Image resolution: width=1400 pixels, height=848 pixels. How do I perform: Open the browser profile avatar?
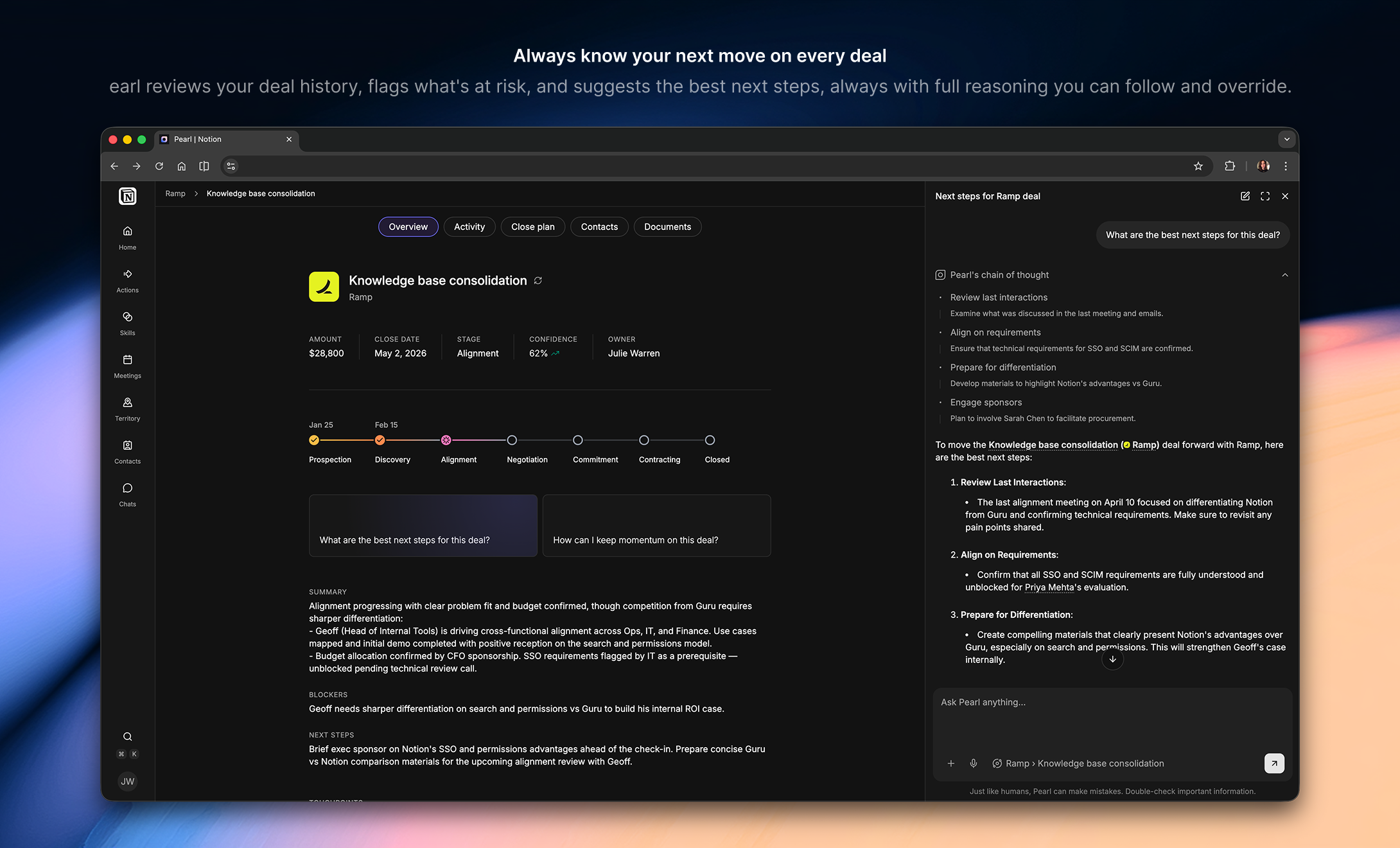(x=1263, y=166)
